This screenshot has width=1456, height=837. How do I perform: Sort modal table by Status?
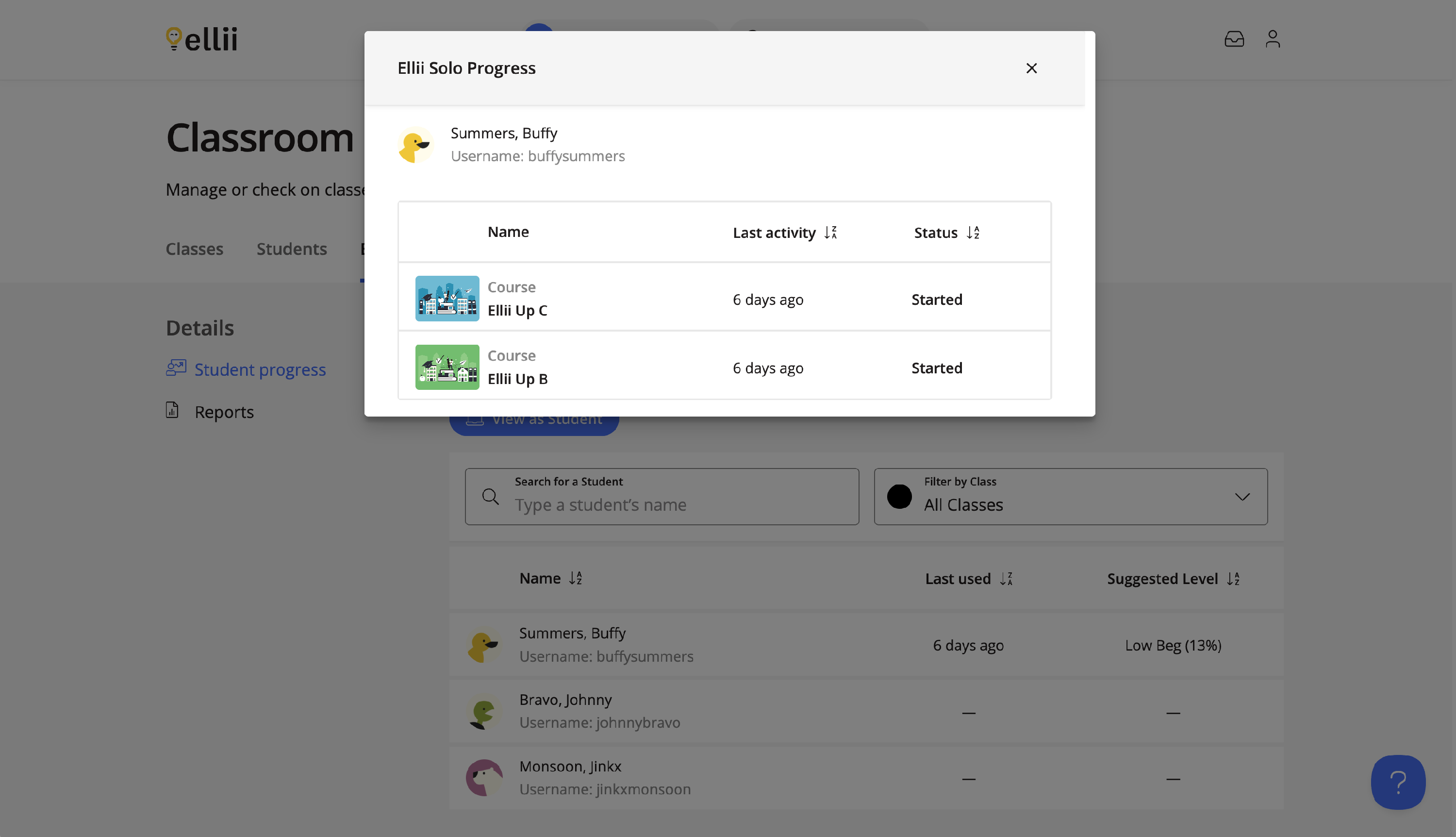[972, 233]
